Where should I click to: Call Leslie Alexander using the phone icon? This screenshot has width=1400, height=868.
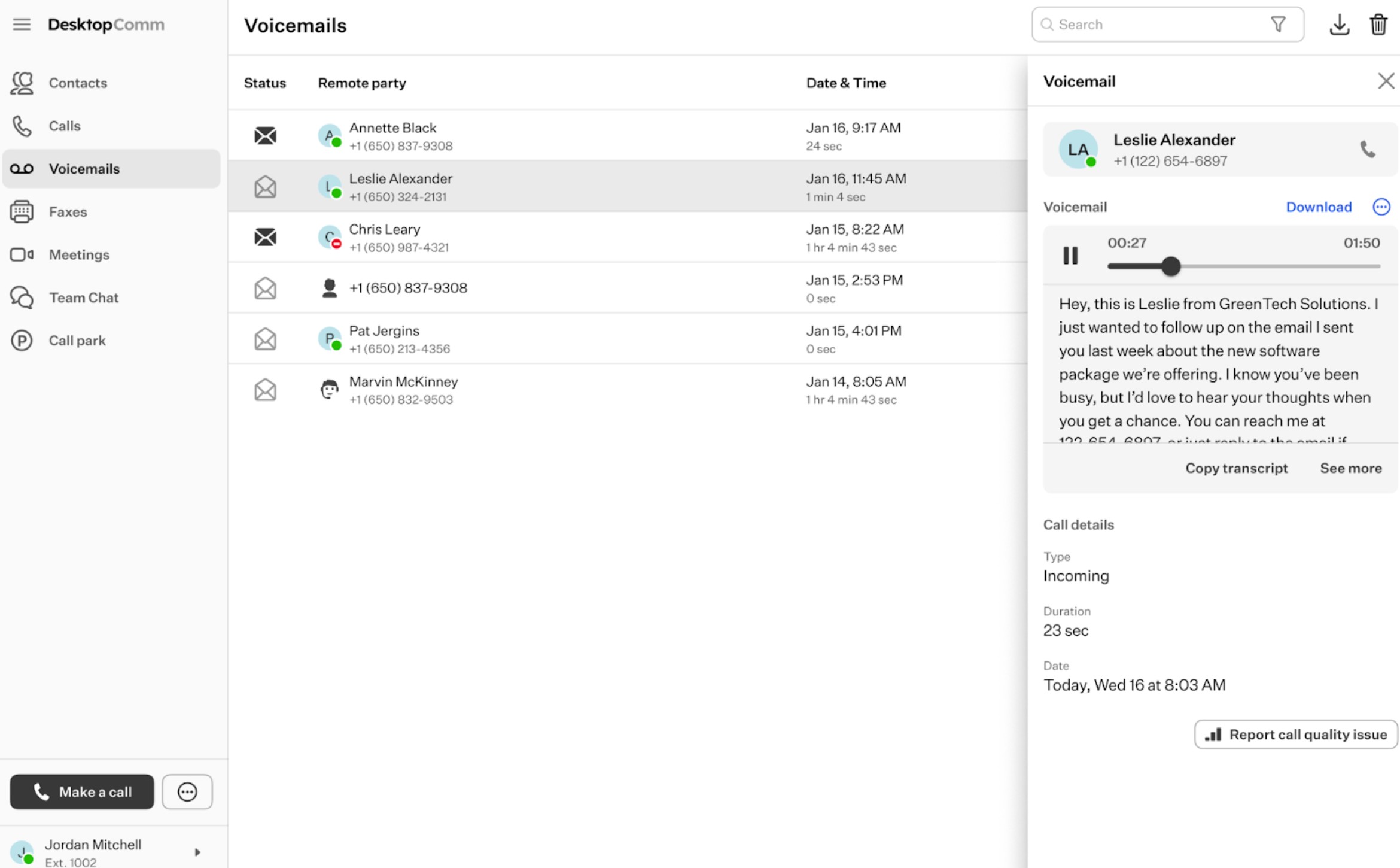[x=1367, y=149]
